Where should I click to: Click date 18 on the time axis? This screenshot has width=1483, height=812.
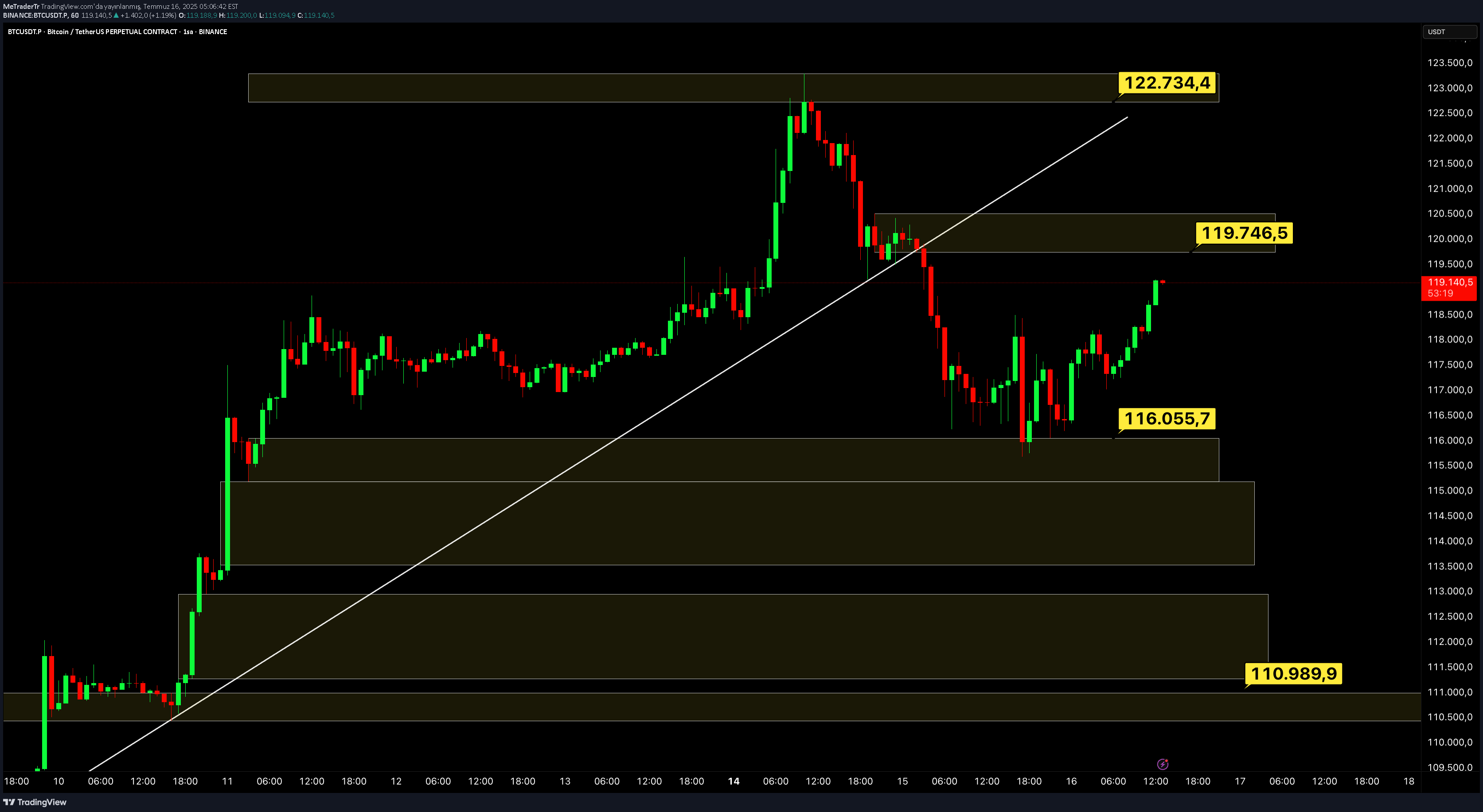point(1409,781)
